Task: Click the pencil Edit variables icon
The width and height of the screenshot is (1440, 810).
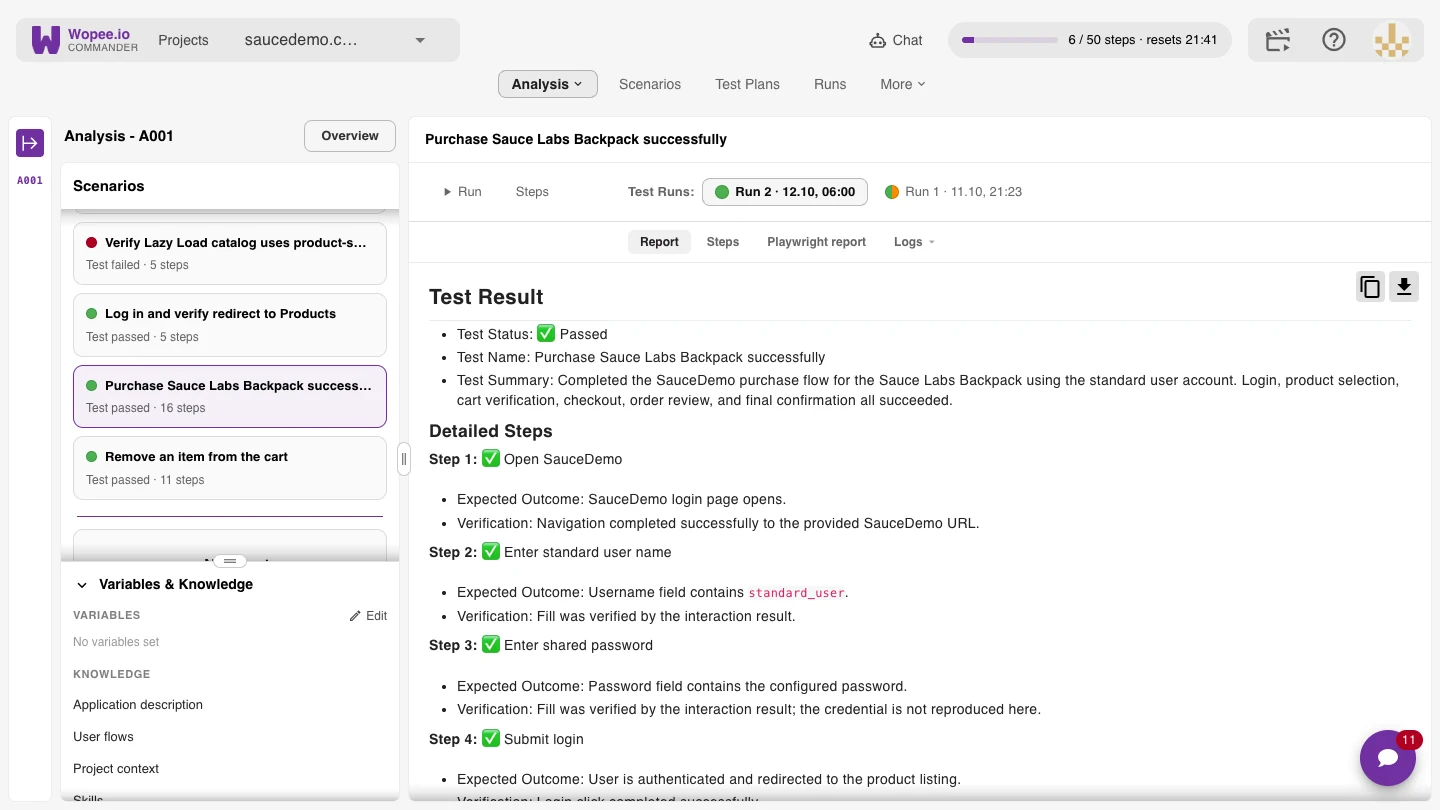Action: 368,616
